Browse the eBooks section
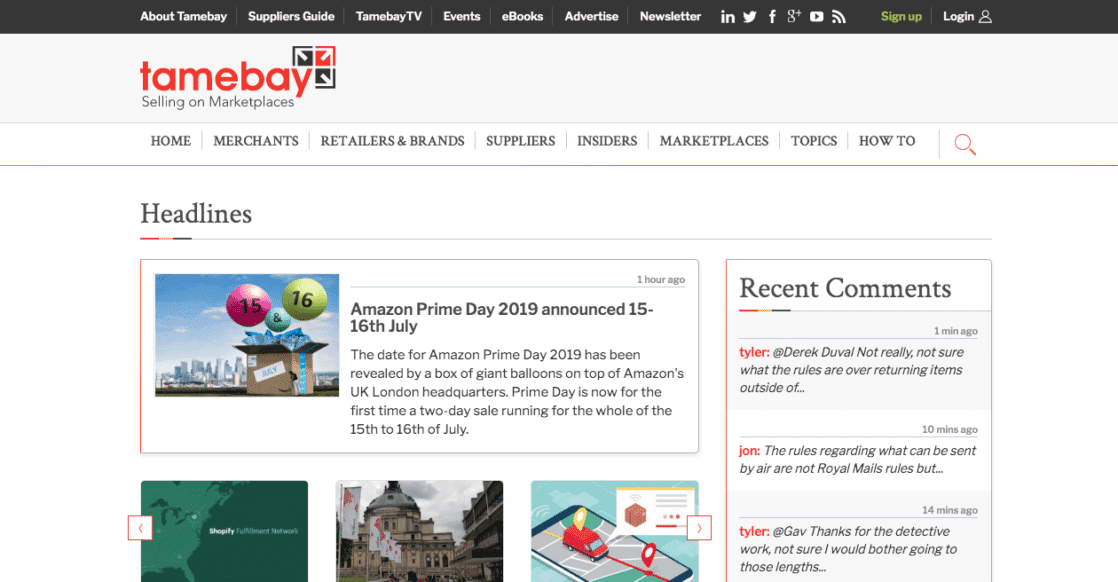1118x582 pixels. coord(522,16)
